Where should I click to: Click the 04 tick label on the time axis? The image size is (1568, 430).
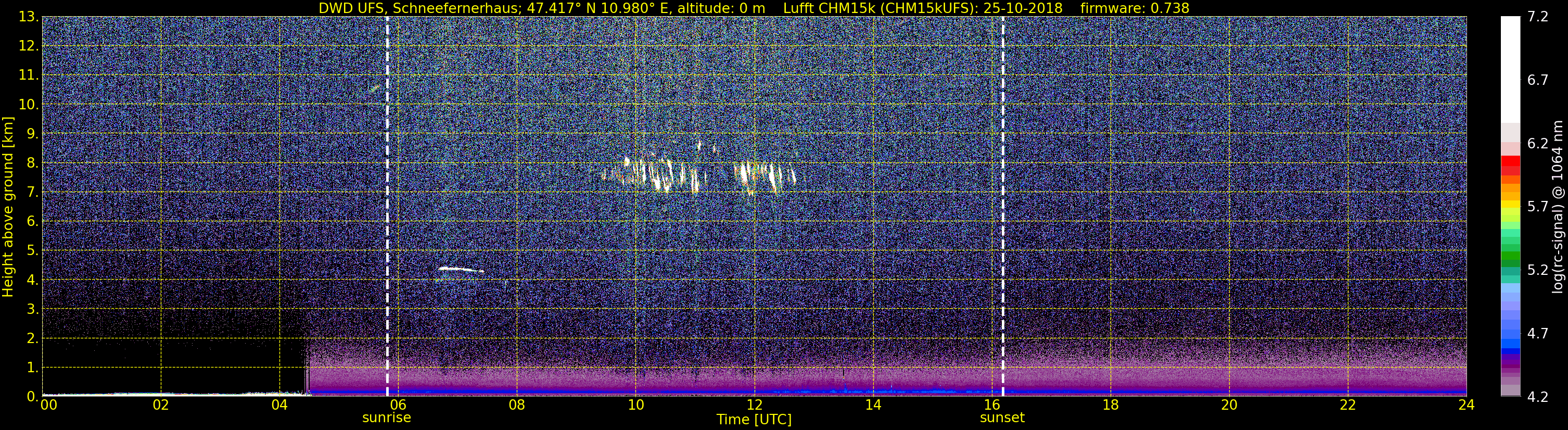click(279, 406)
